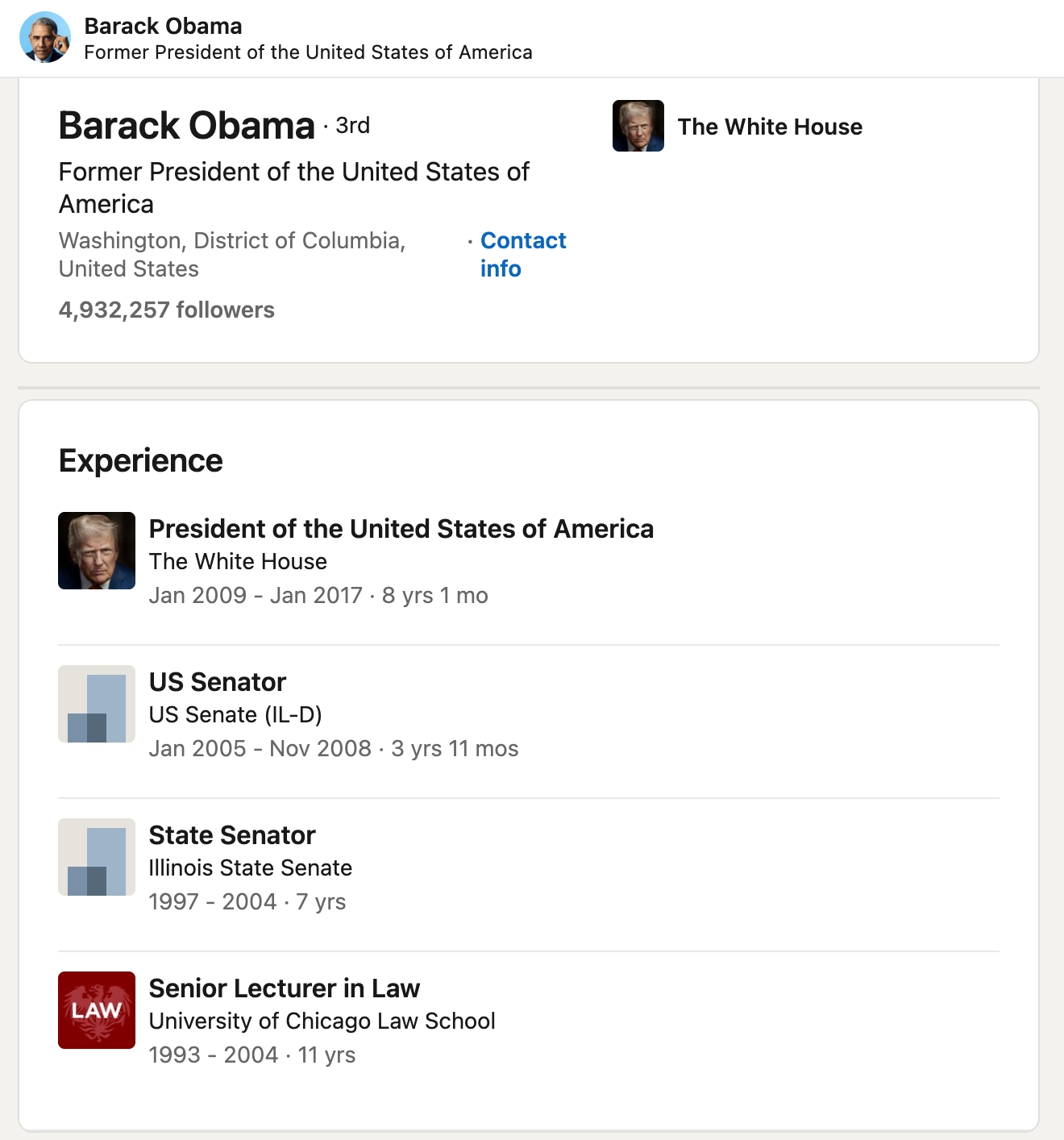Open the White House logo in Experience
This screenshot has height=1140, width=1064.
tap(97, 551)
